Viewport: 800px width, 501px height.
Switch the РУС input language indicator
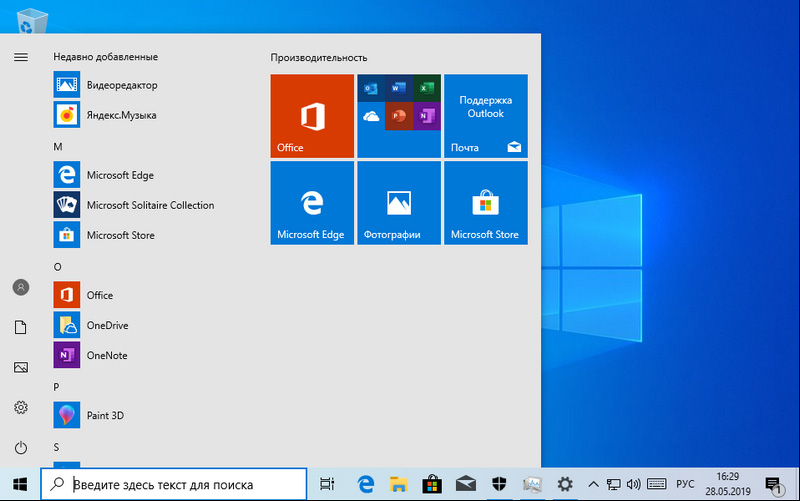tap(685, 484)
